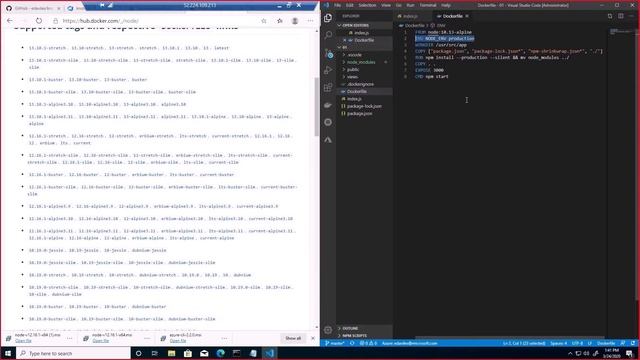Open the Extensions view in activity bar
This screenshot has width=640, height=360.
coord(328,87)
